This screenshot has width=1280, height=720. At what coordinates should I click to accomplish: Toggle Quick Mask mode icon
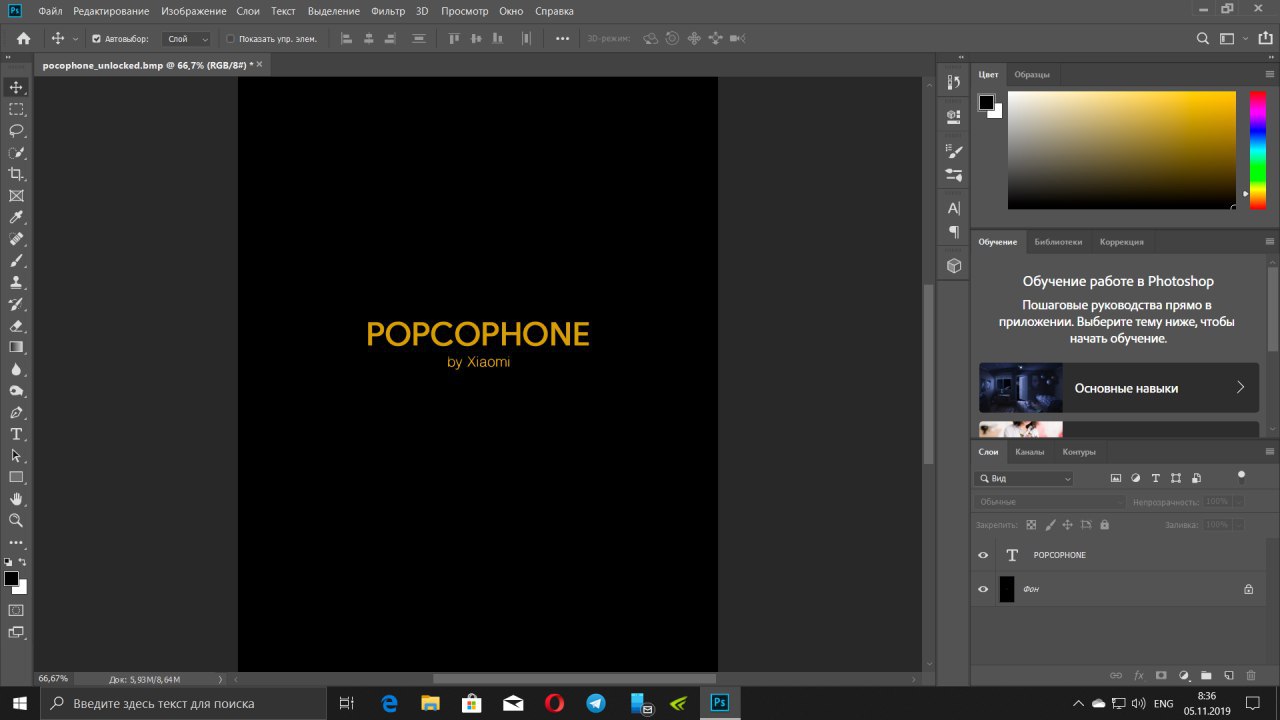pos(16,610)
